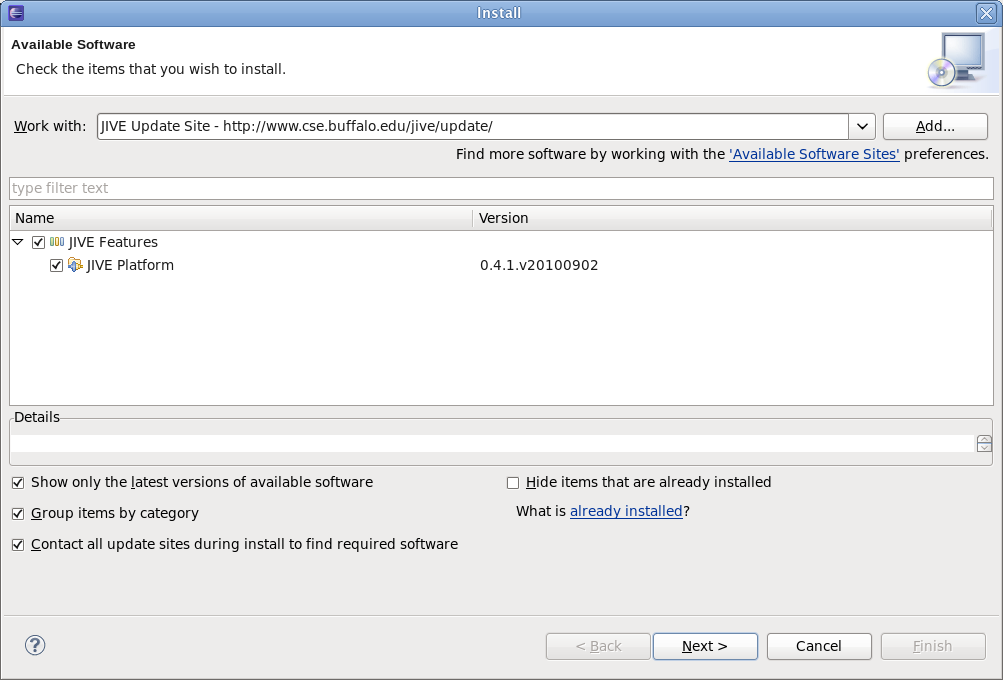Image resolution: width=1003 pixels, height=680 pixels.
Task: Click the Eclipse icon in title bar
Action: point(15,13)
